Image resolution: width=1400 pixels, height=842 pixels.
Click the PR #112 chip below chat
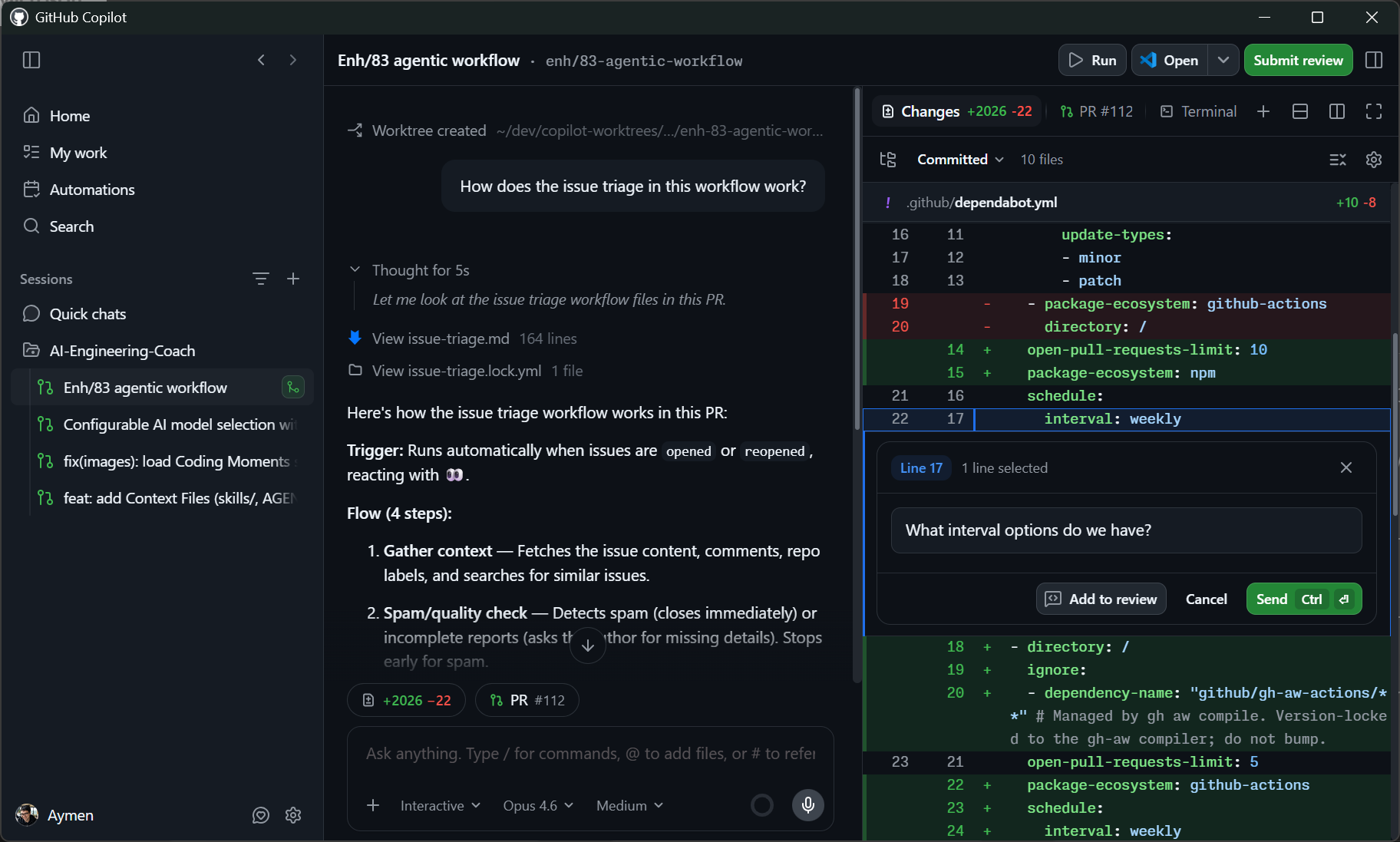[527, 700]
